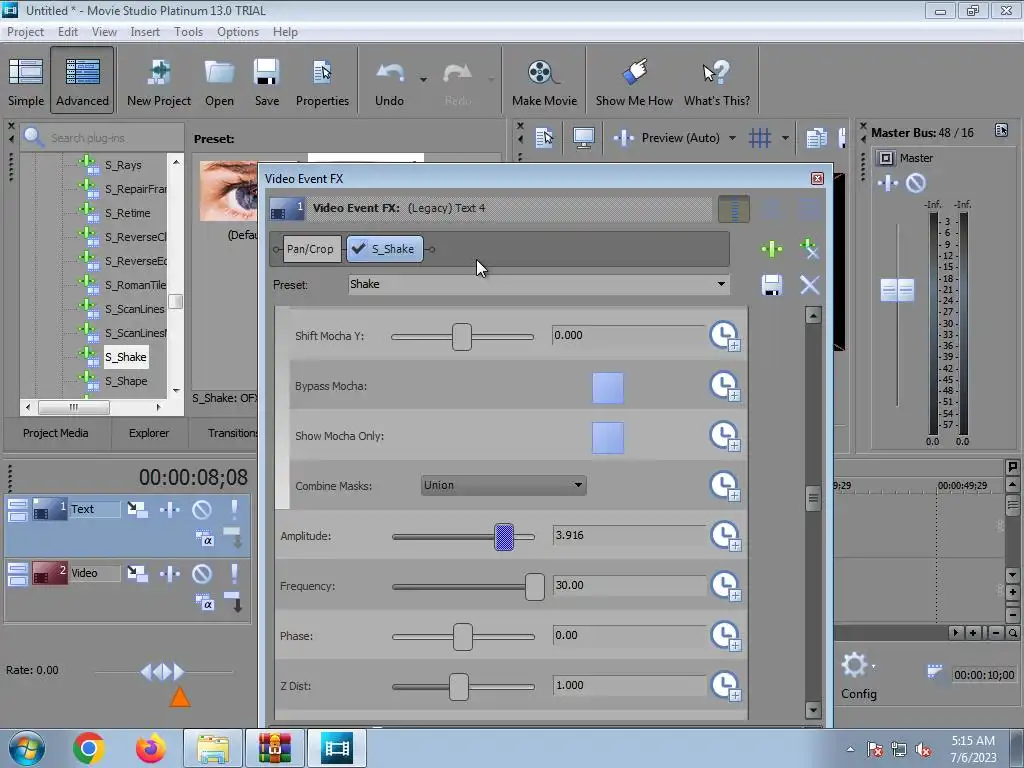Create a New Project

coord(159,82)
